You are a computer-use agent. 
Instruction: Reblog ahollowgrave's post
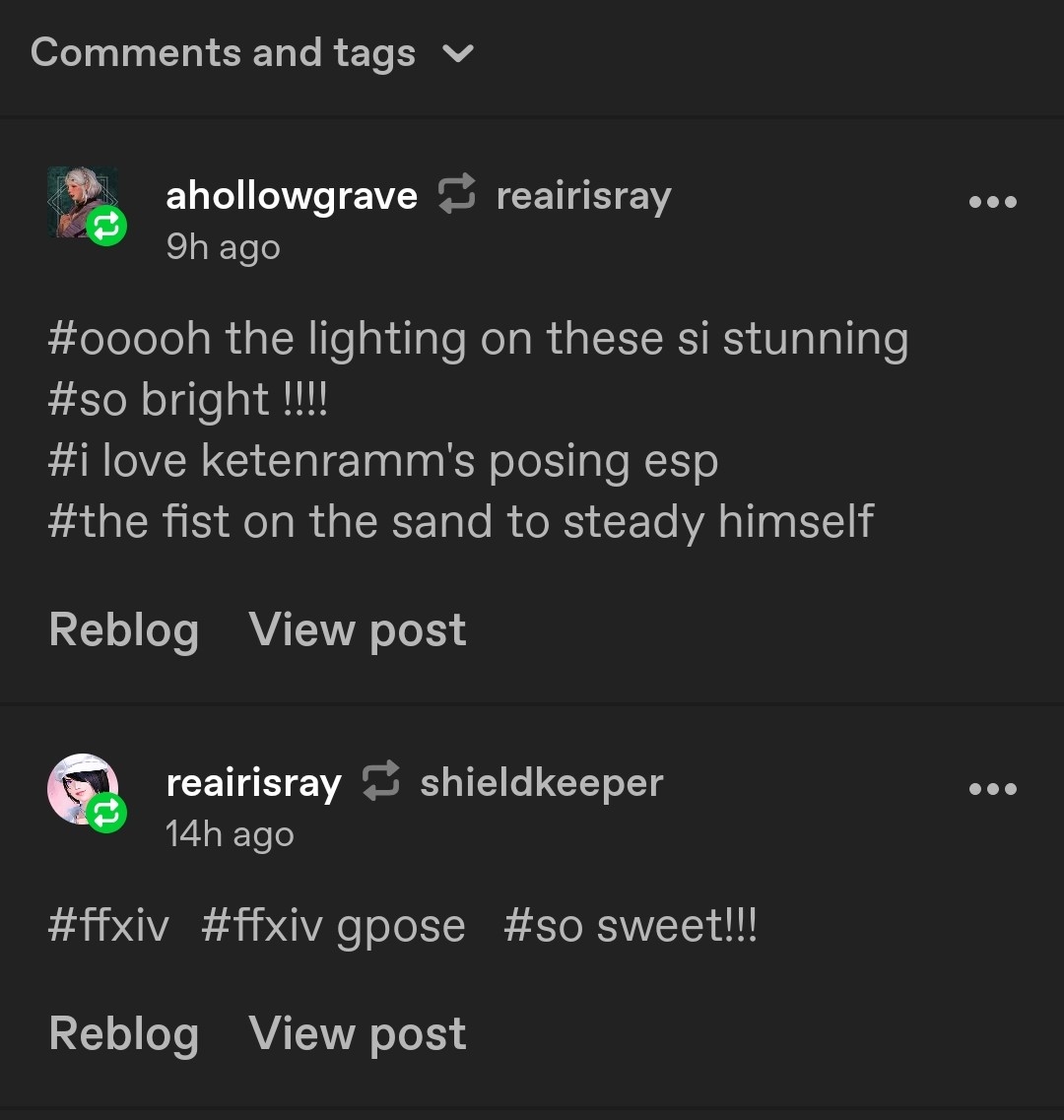tap(123, 629)
